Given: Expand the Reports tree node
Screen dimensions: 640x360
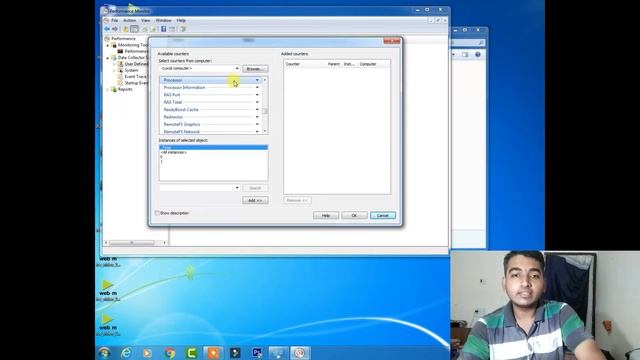Looking at the screenshot, I should tap(108, 89).
